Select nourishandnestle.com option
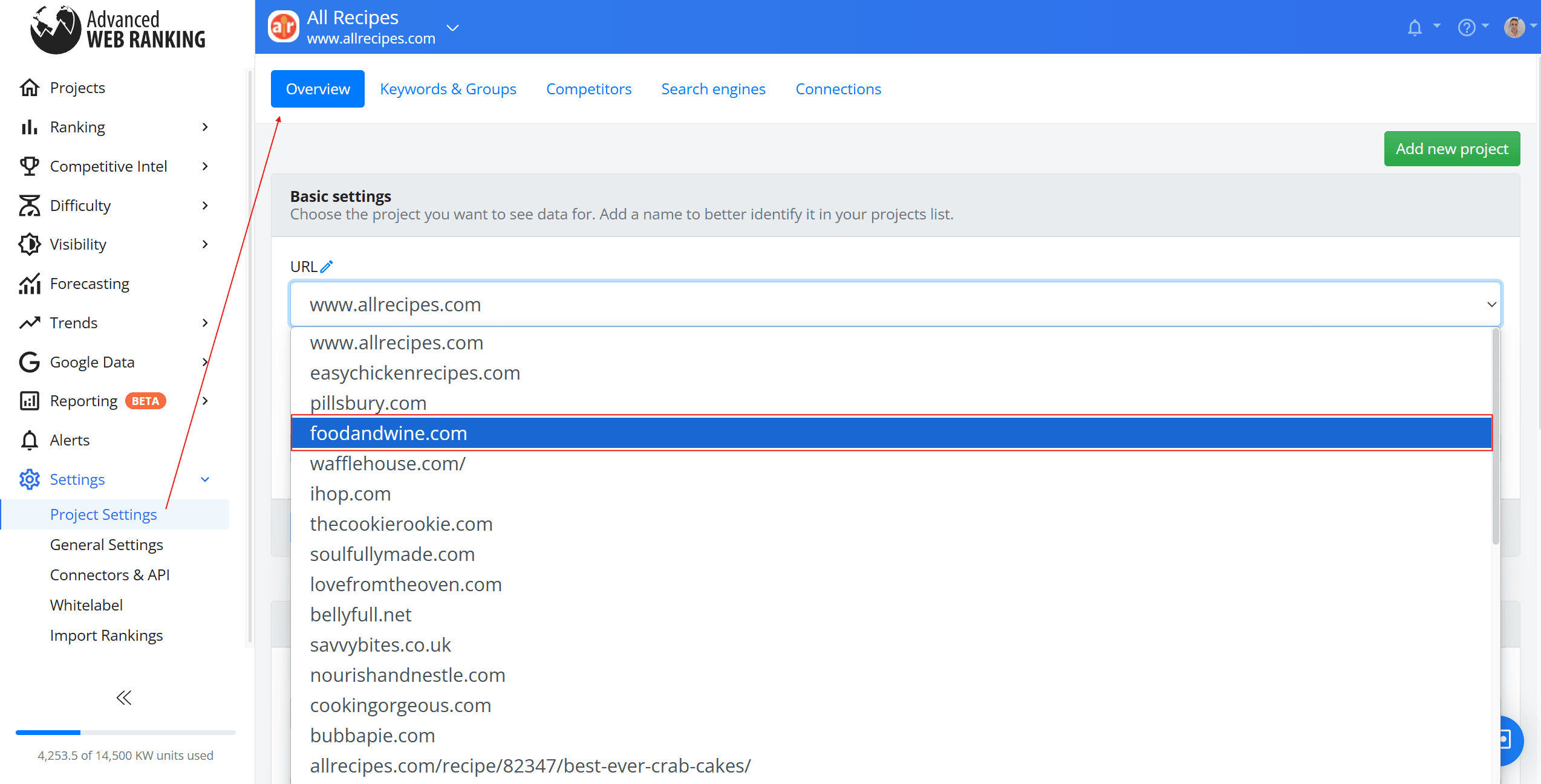 [x=891, y=675]
